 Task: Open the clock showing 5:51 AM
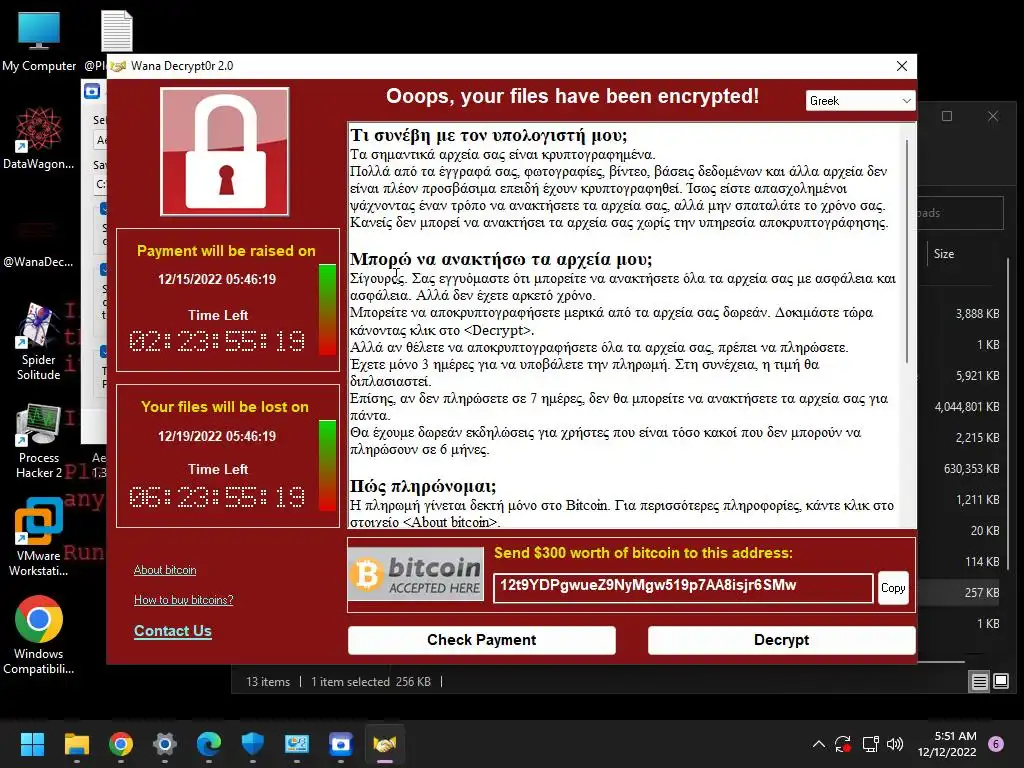pos(947,744)
